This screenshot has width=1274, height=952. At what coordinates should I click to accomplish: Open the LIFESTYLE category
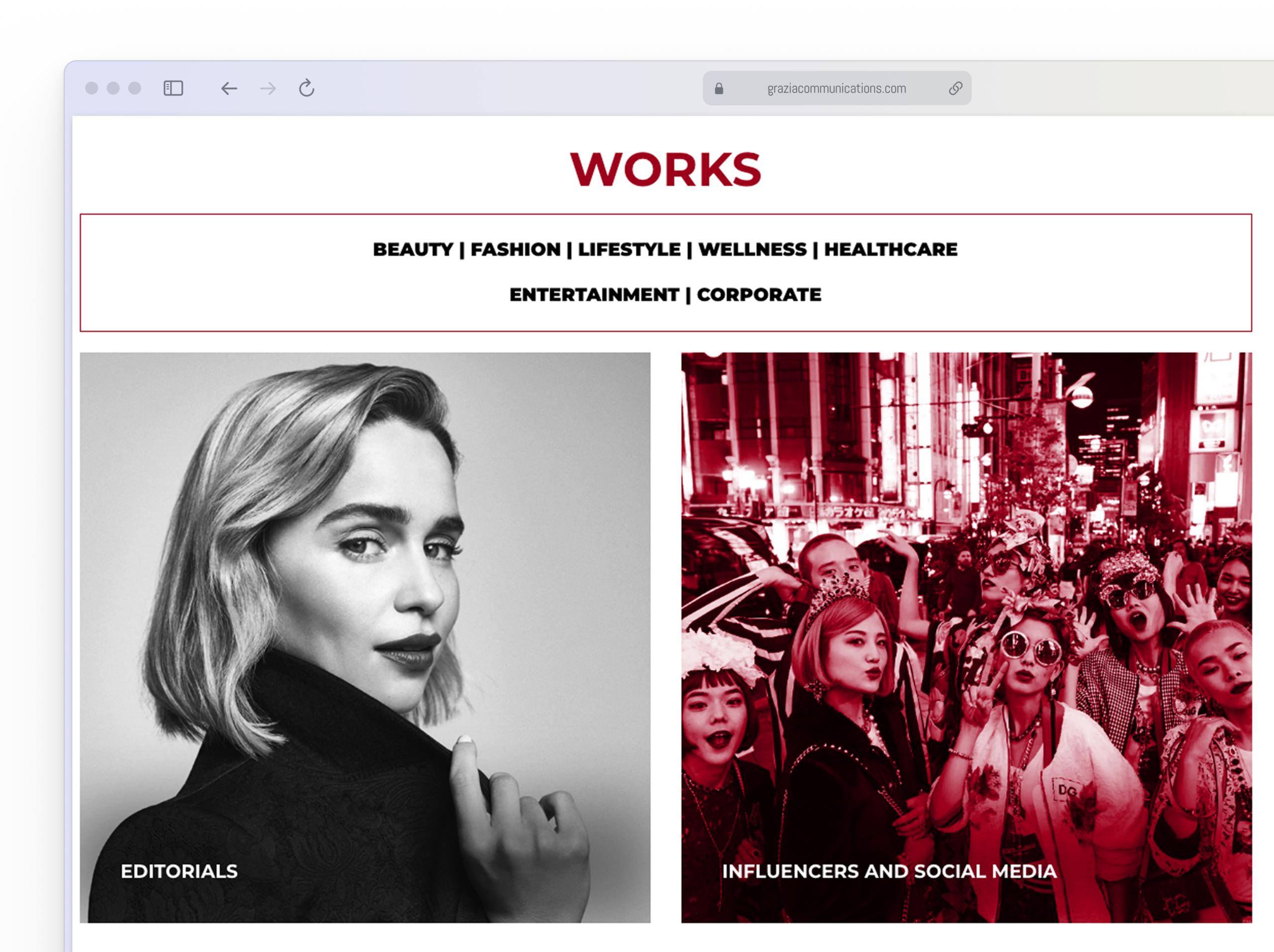pyautogui.click(x=629, y=249)
